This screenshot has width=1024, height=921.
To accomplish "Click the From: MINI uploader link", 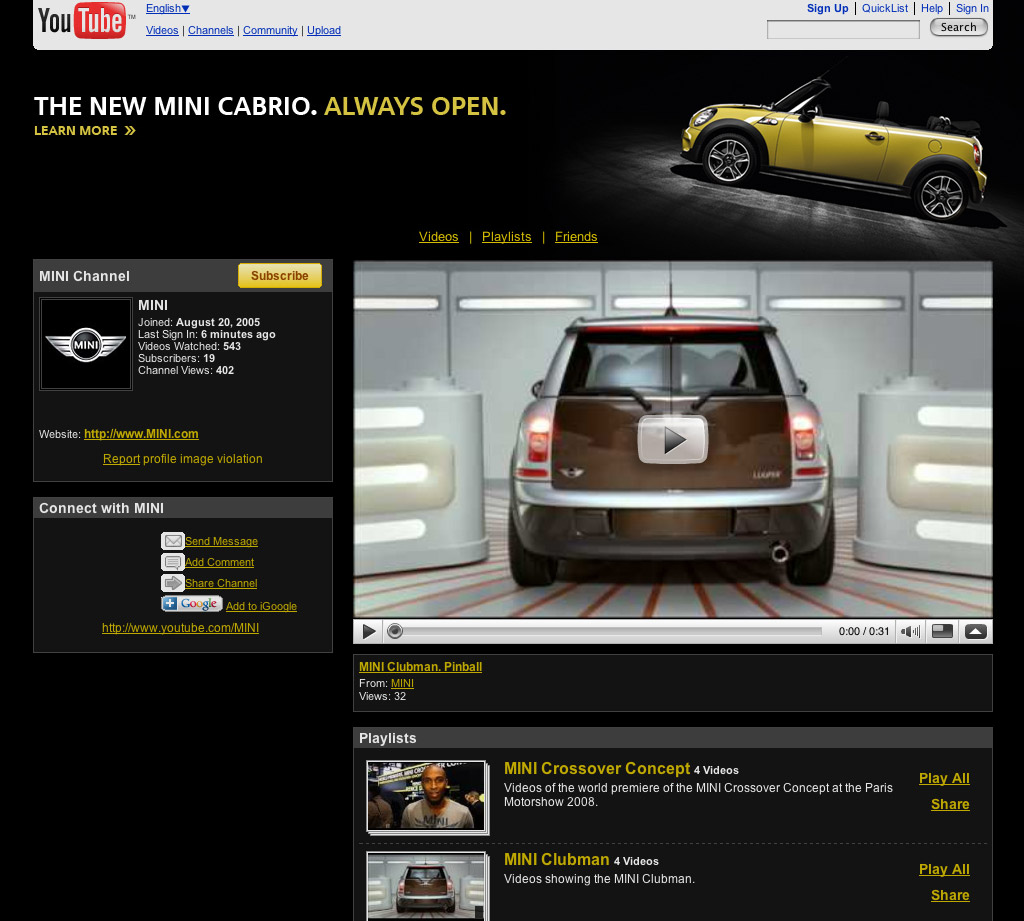I will coord(402,683).
